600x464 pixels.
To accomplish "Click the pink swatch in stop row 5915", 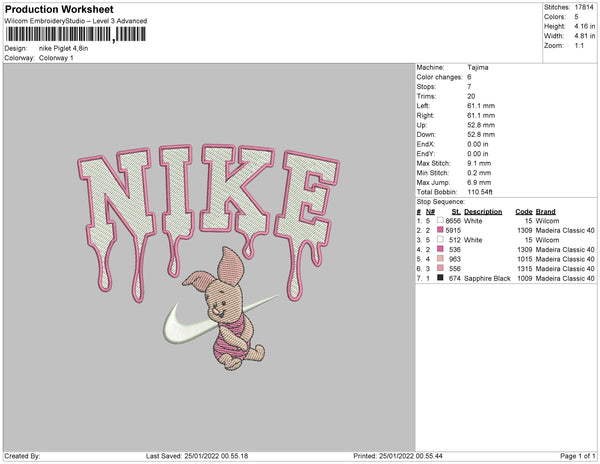I will (440, 230).
